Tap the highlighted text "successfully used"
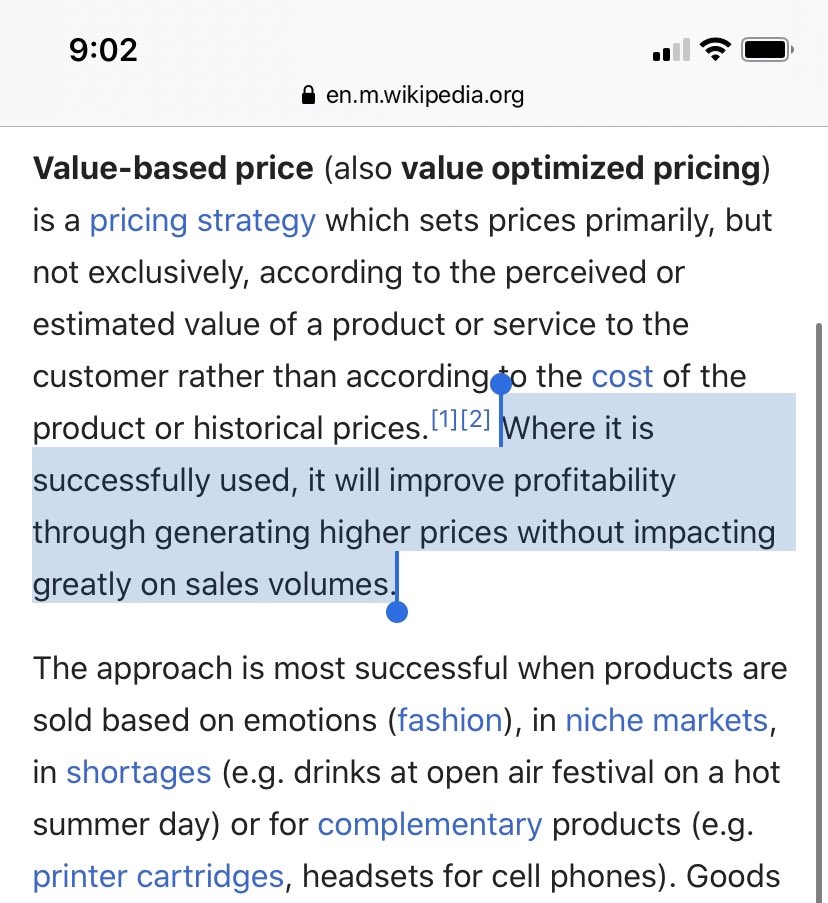828x903 pixels. (x=161, y=480)
